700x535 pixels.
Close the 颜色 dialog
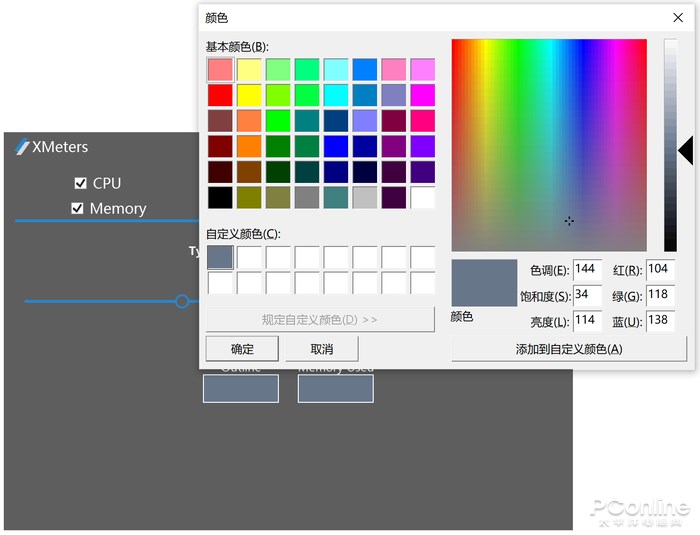(x=678, y=17)
